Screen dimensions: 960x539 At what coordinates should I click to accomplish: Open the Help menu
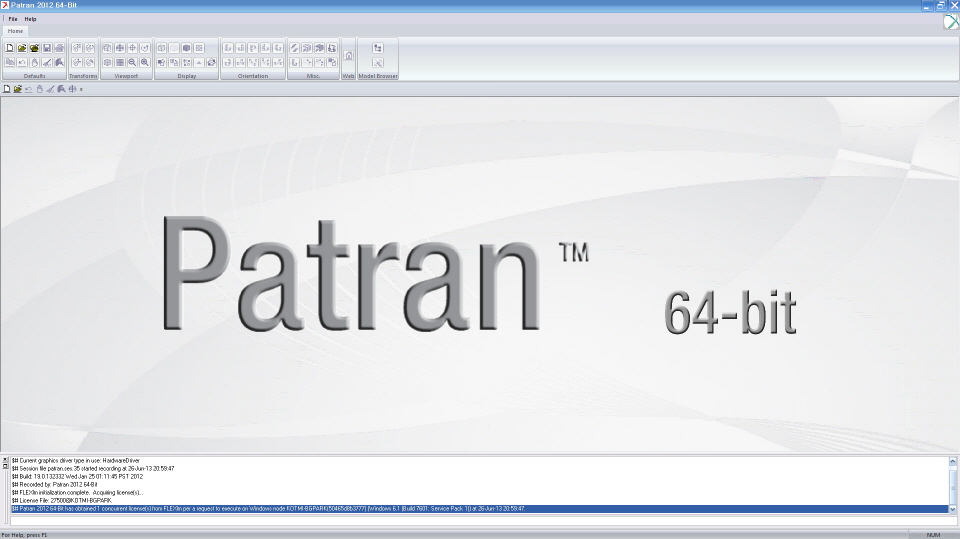click(x=30, y=19)
